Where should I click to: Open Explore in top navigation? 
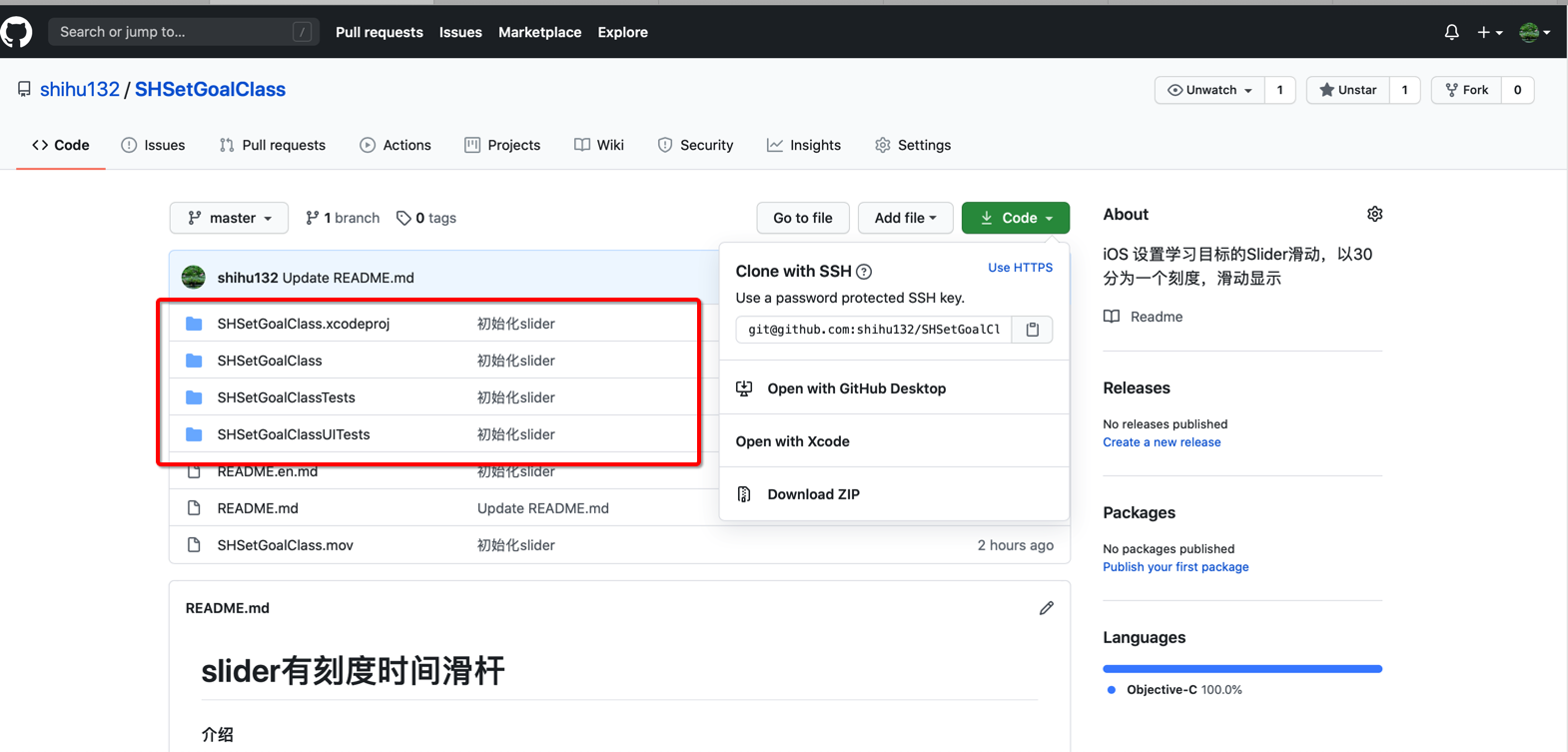[x=623, y=32]
